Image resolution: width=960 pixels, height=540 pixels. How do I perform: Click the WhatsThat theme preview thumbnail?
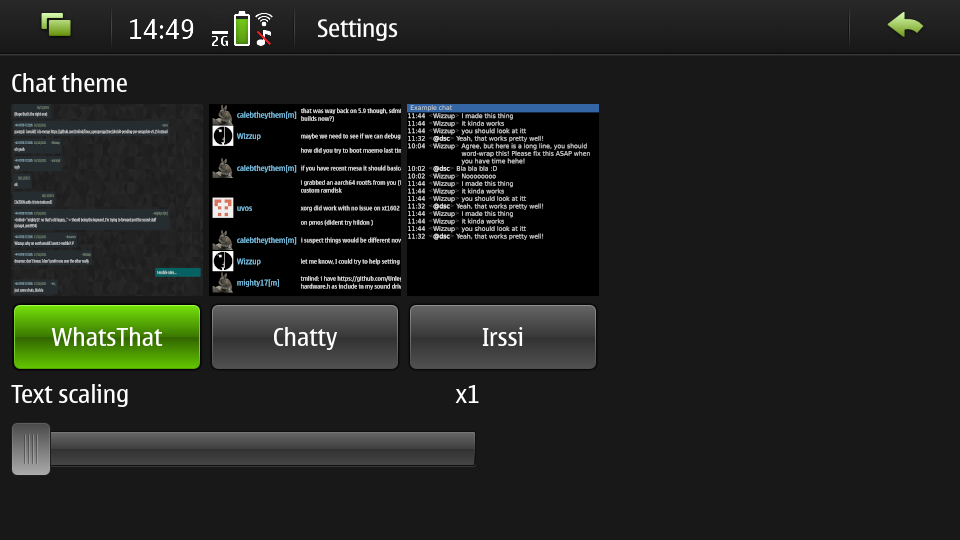(107, 200)
